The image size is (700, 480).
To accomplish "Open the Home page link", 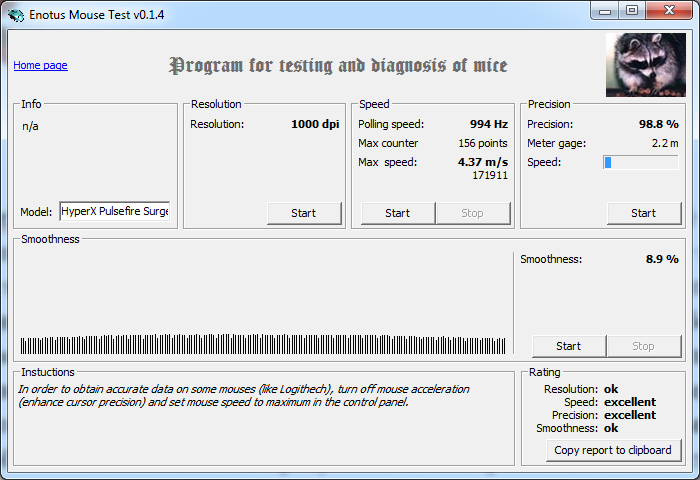I will coord(40,65).
